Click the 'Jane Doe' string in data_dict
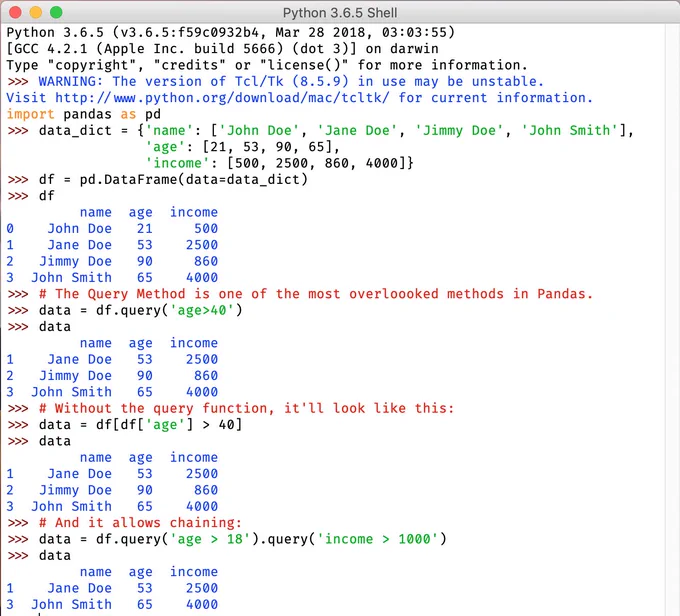The height and width of the screenshot is (616, 680). click(357, 131)
